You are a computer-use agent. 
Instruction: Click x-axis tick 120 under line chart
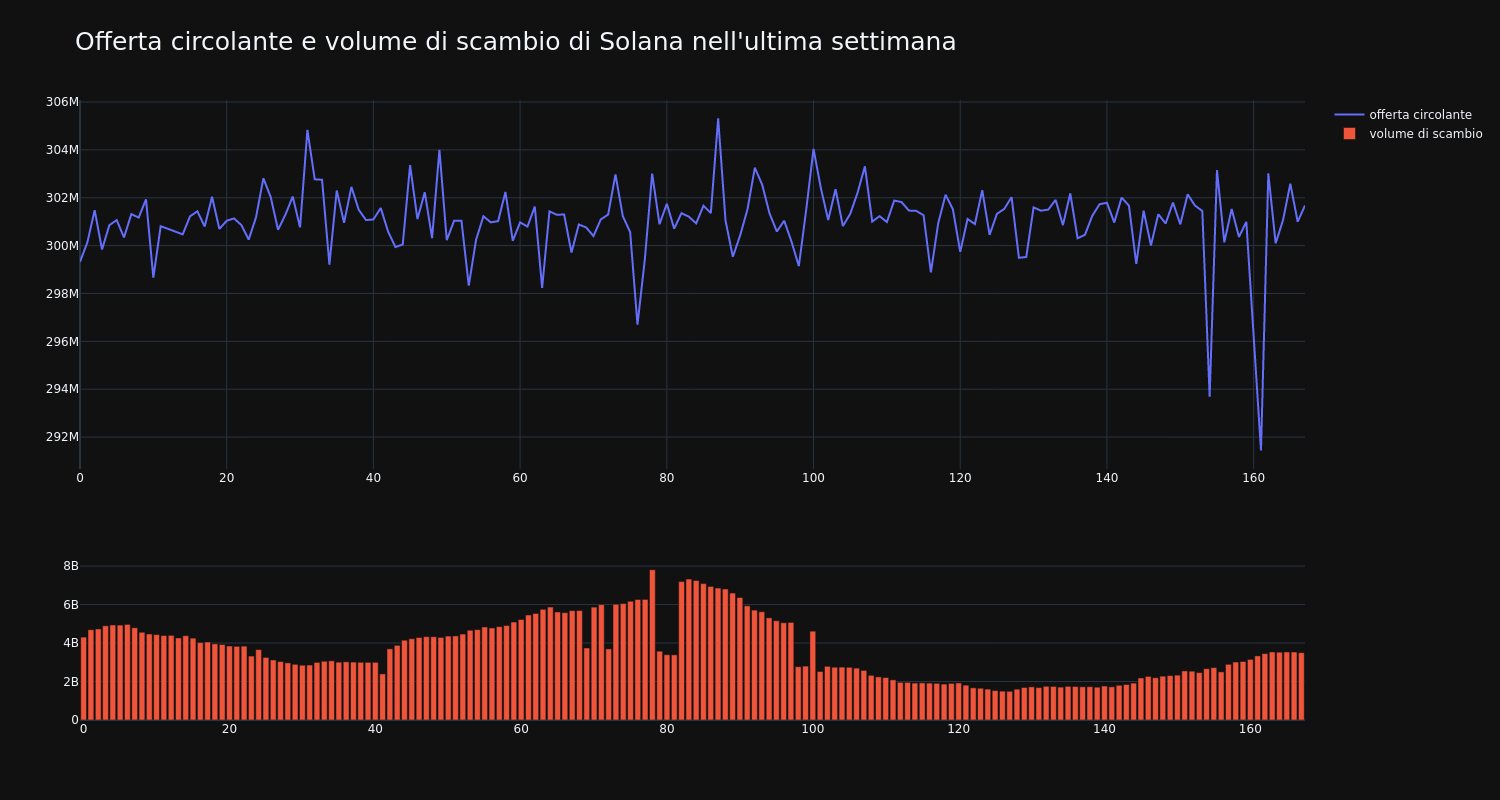pos(960,478)
